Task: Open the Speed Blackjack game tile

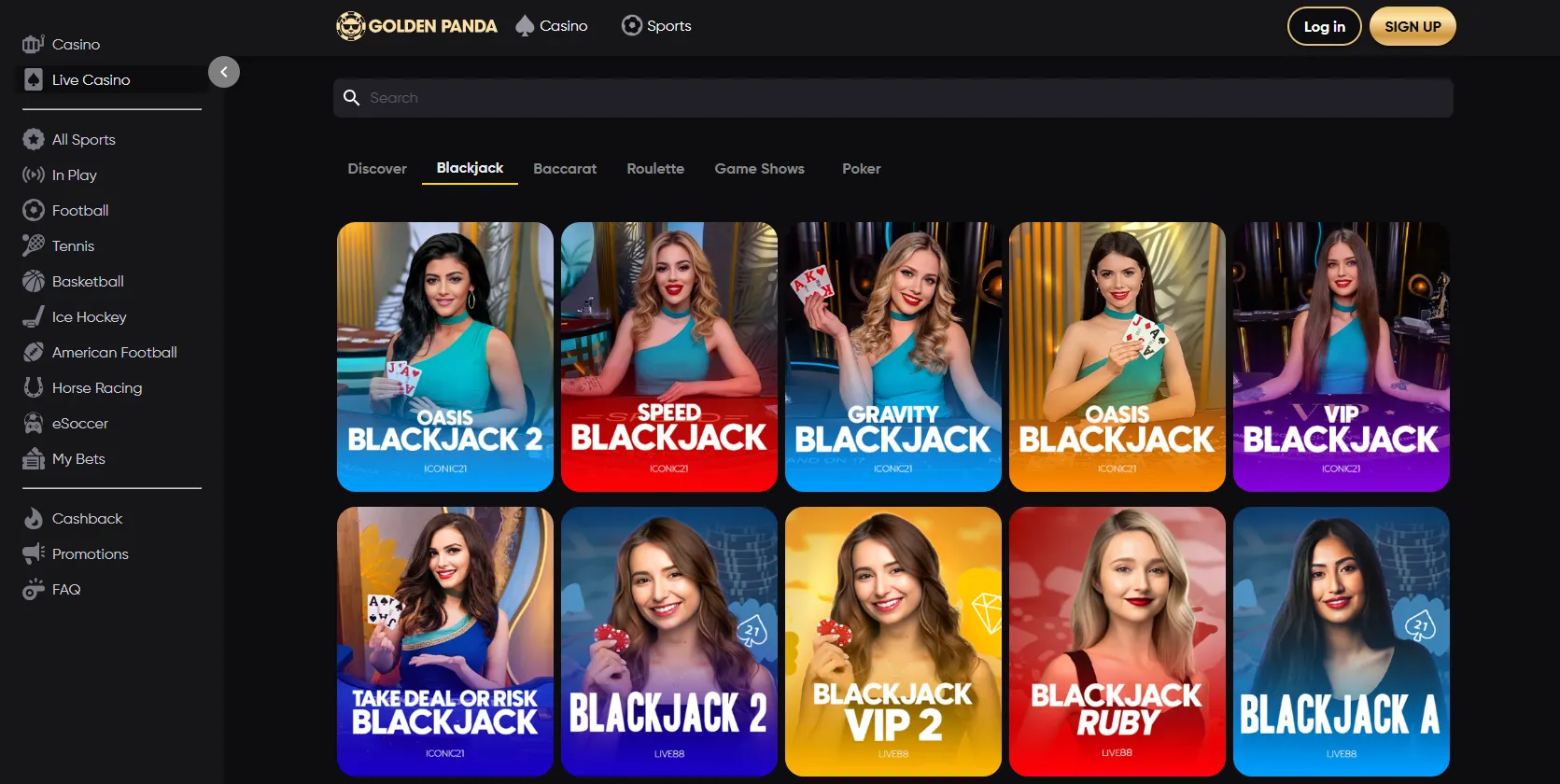Action: 669,357
